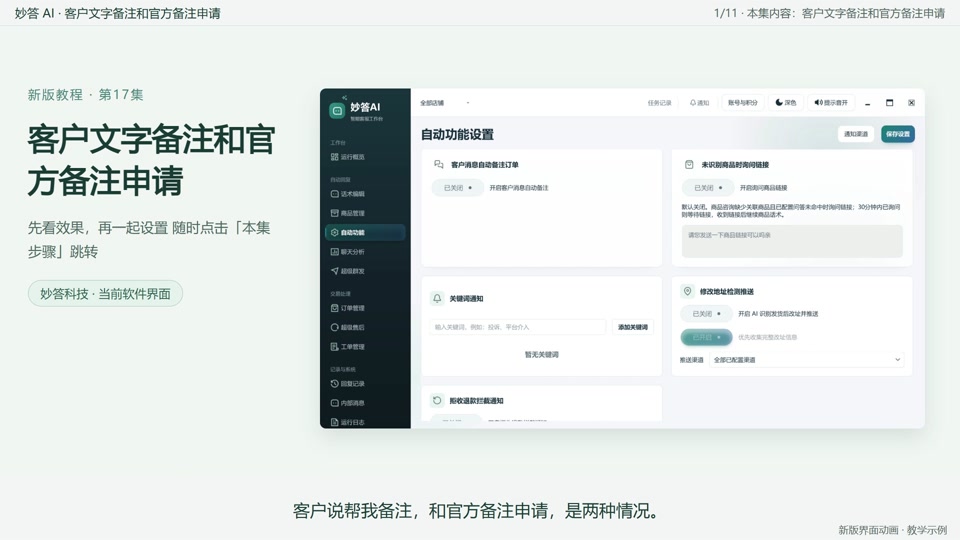
Task: Click the bag icon beside 未识别商品时询问链接
Action: (689, 164)
